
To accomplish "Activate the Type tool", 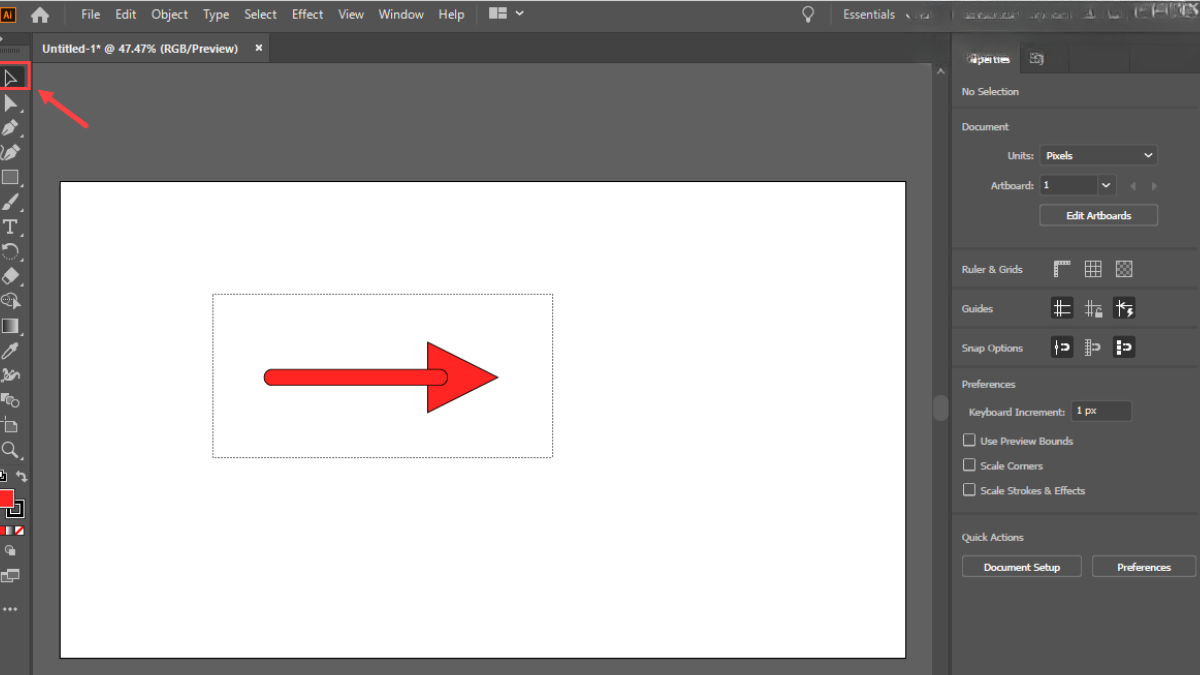I will [x=11, y=227].
